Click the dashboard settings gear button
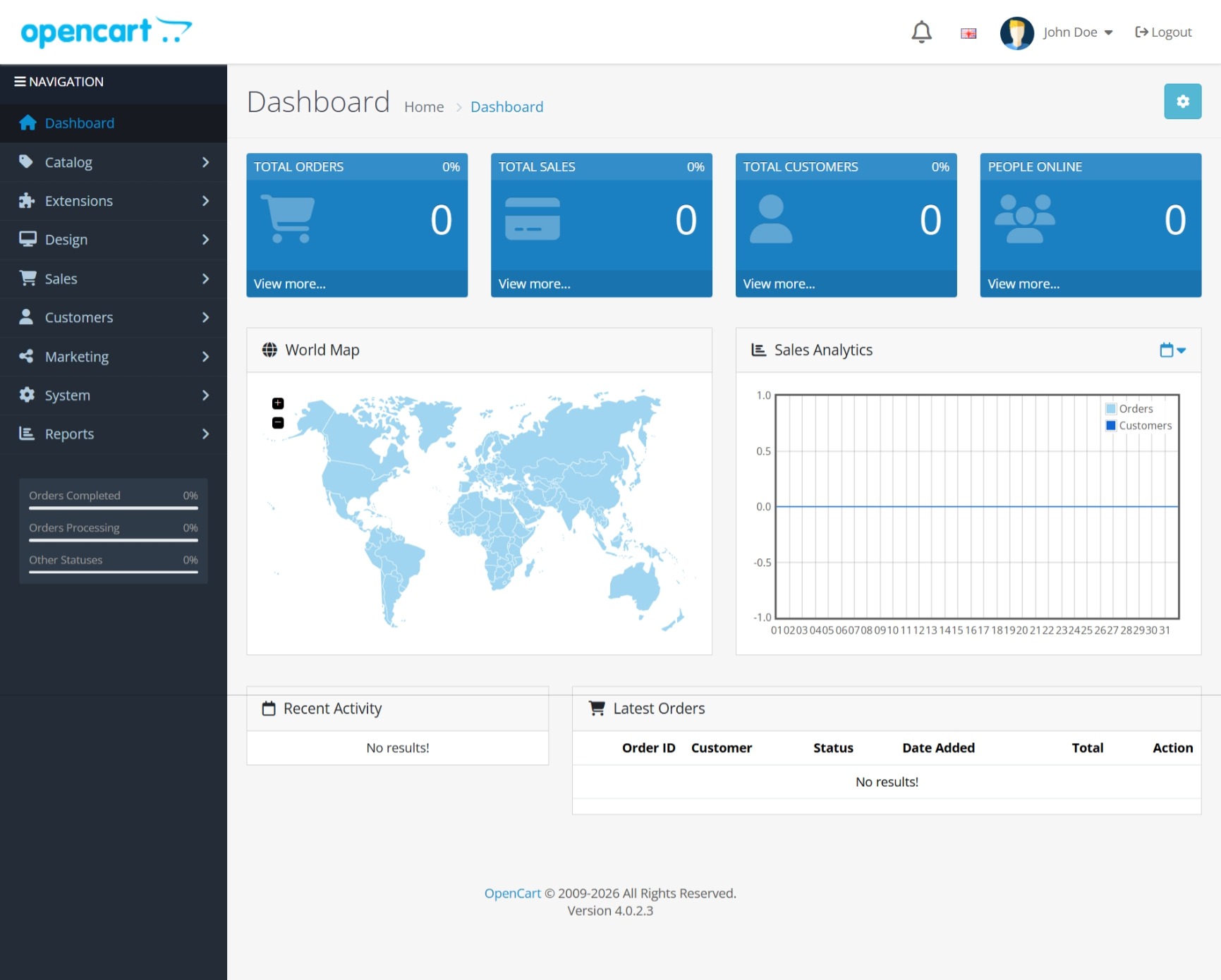Screen dimensions: 1221x980 click(1182, 102)
